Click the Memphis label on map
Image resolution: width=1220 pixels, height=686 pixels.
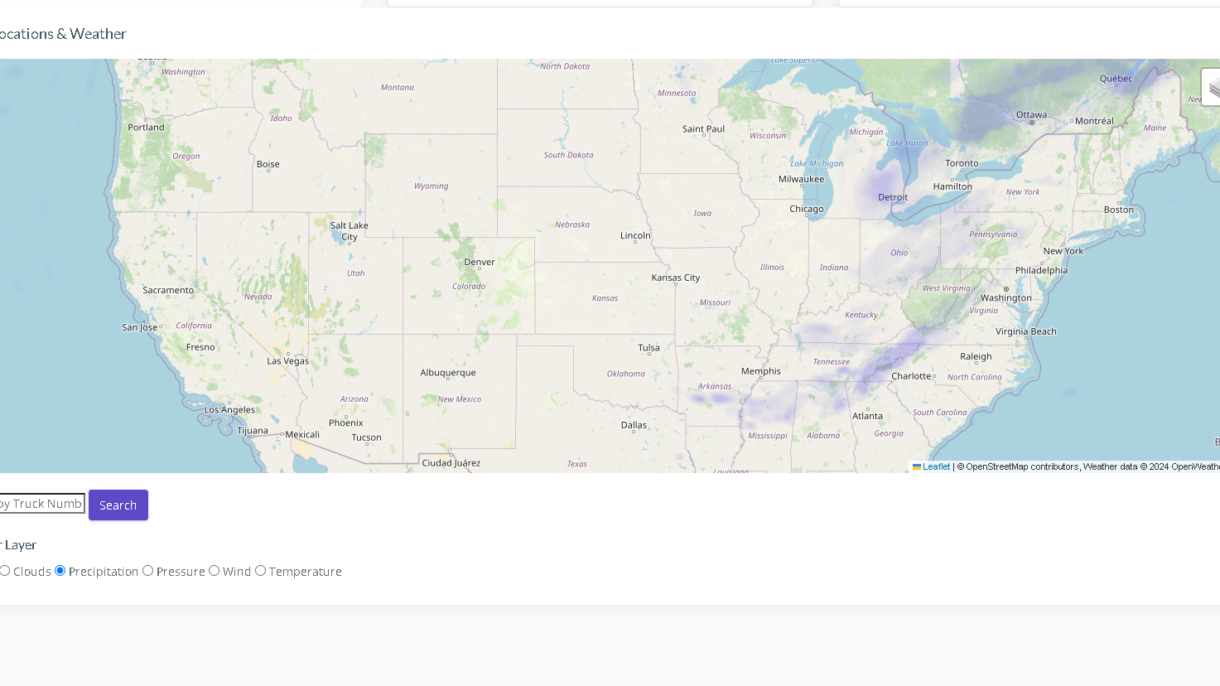(761, 371)
